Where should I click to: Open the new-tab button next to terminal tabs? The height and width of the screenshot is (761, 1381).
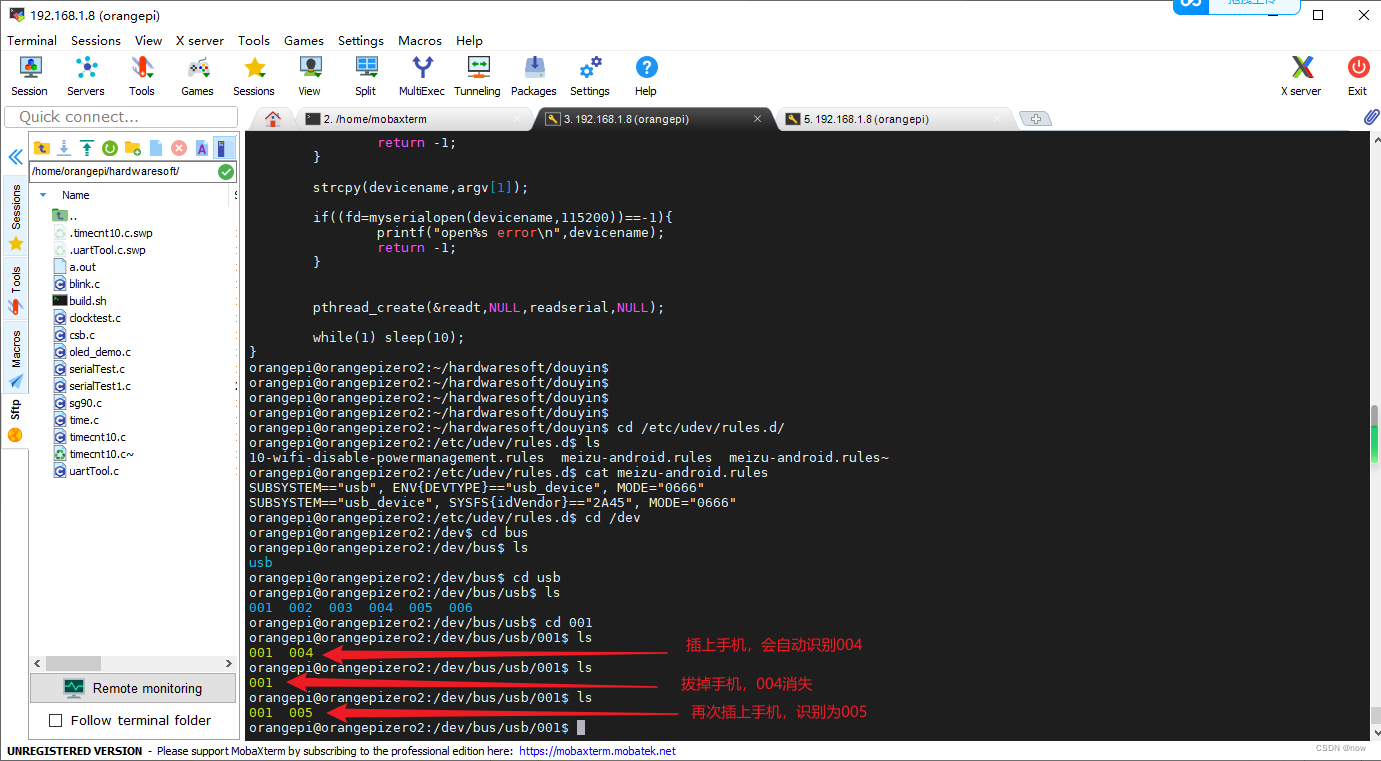pos(1035,118)
